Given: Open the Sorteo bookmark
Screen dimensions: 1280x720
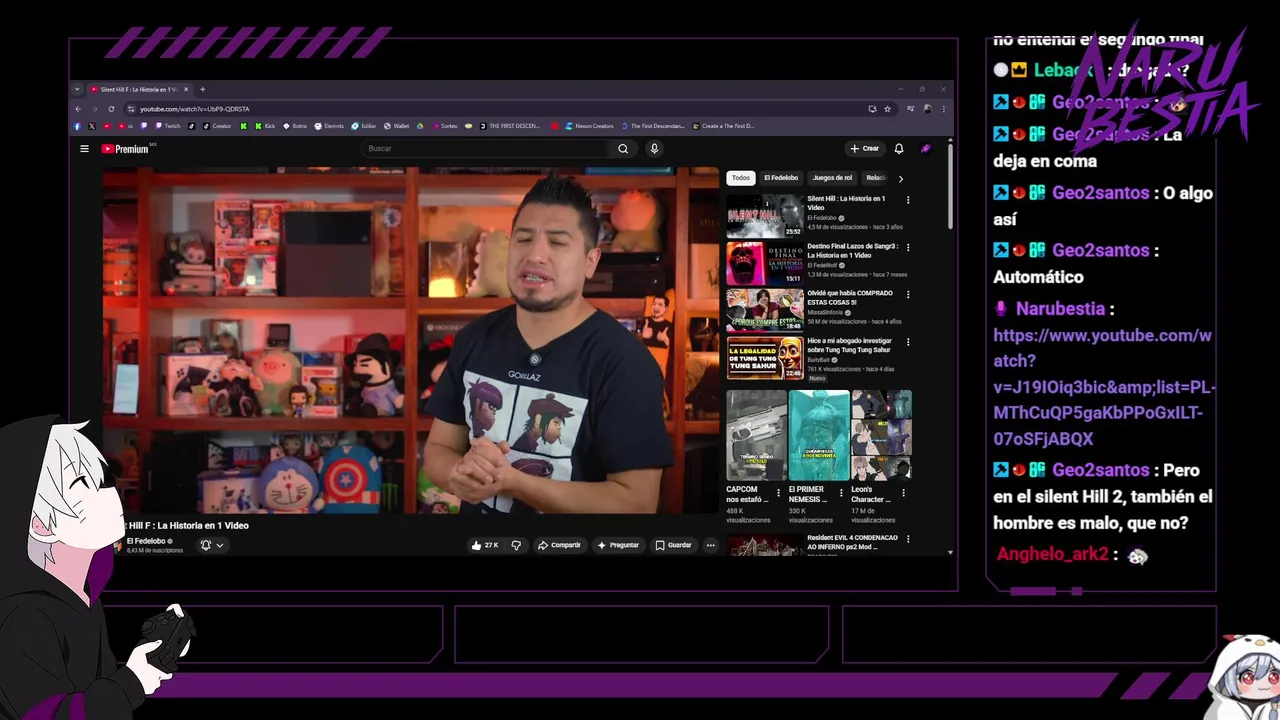Looking at the screenshot, I should coord(445,126).
